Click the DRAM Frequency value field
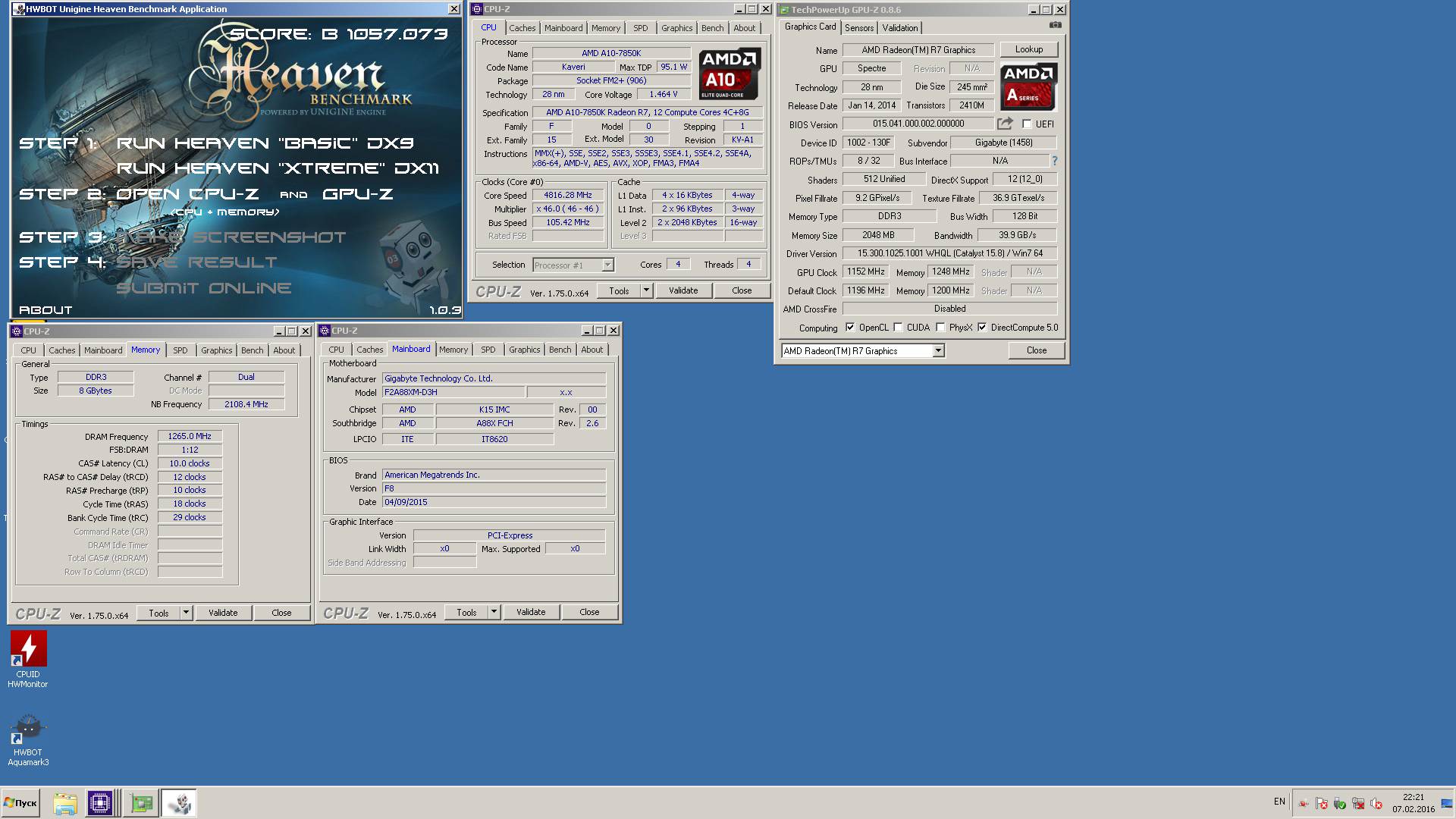The width and height of the screenshot is (1456, 819). point(190,436)
